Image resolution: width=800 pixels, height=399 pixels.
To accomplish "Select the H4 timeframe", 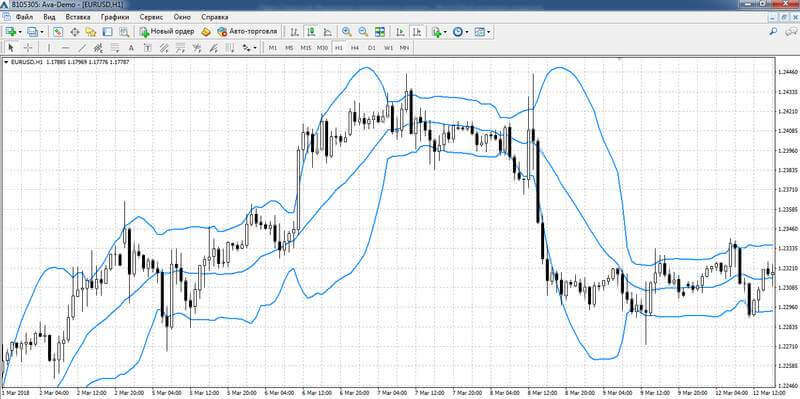I will tap(355, 47).
